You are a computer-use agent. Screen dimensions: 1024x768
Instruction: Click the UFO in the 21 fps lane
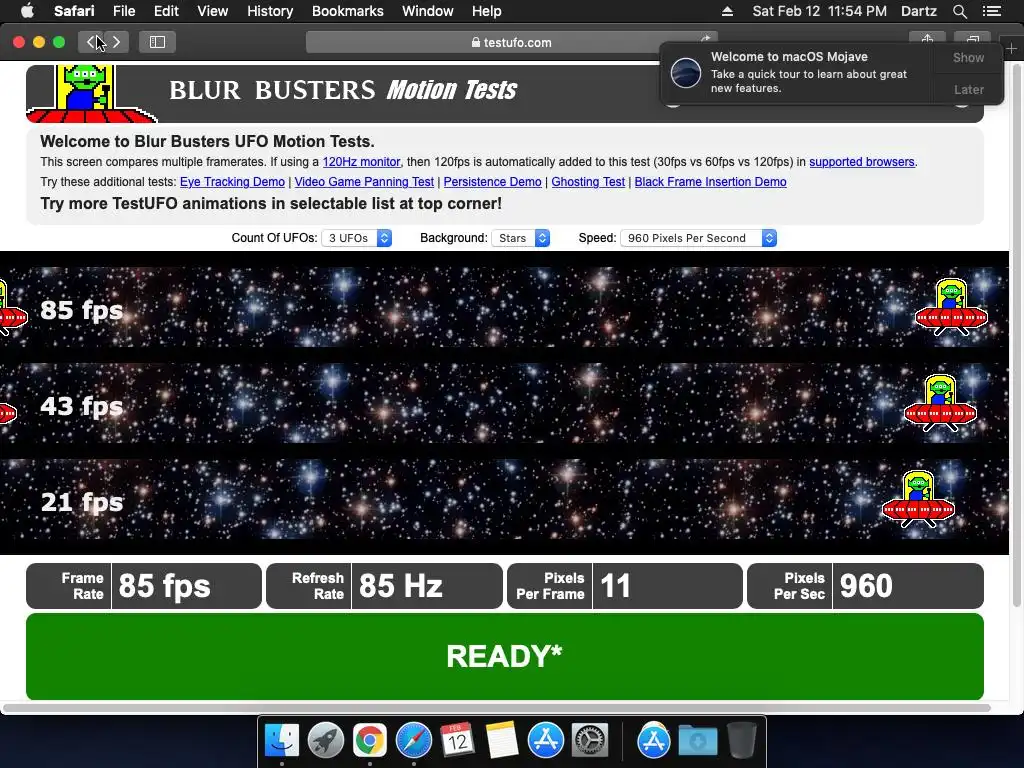[918, 499]
